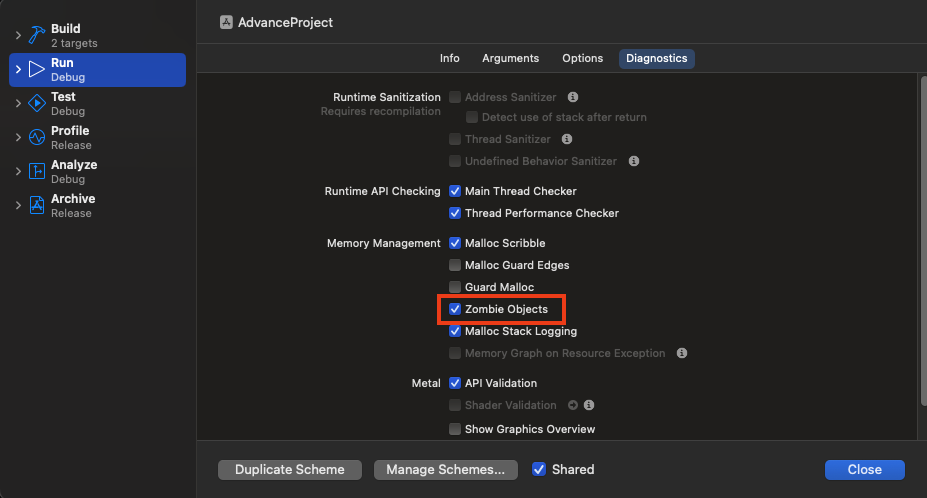
Task: Click the Profile waveform icon
Action: (x=37, y=137)
